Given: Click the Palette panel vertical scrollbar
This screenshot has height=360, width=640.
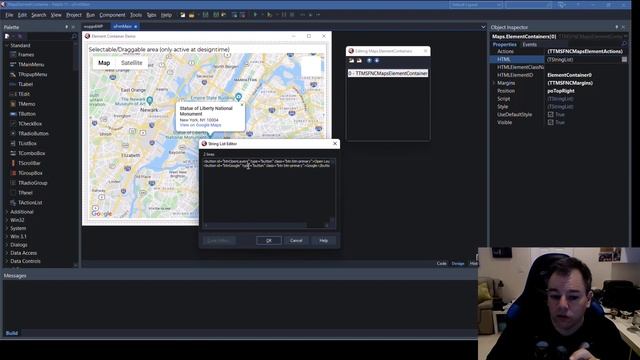Looking at the screenshot, I should click(x=76, y=154).
